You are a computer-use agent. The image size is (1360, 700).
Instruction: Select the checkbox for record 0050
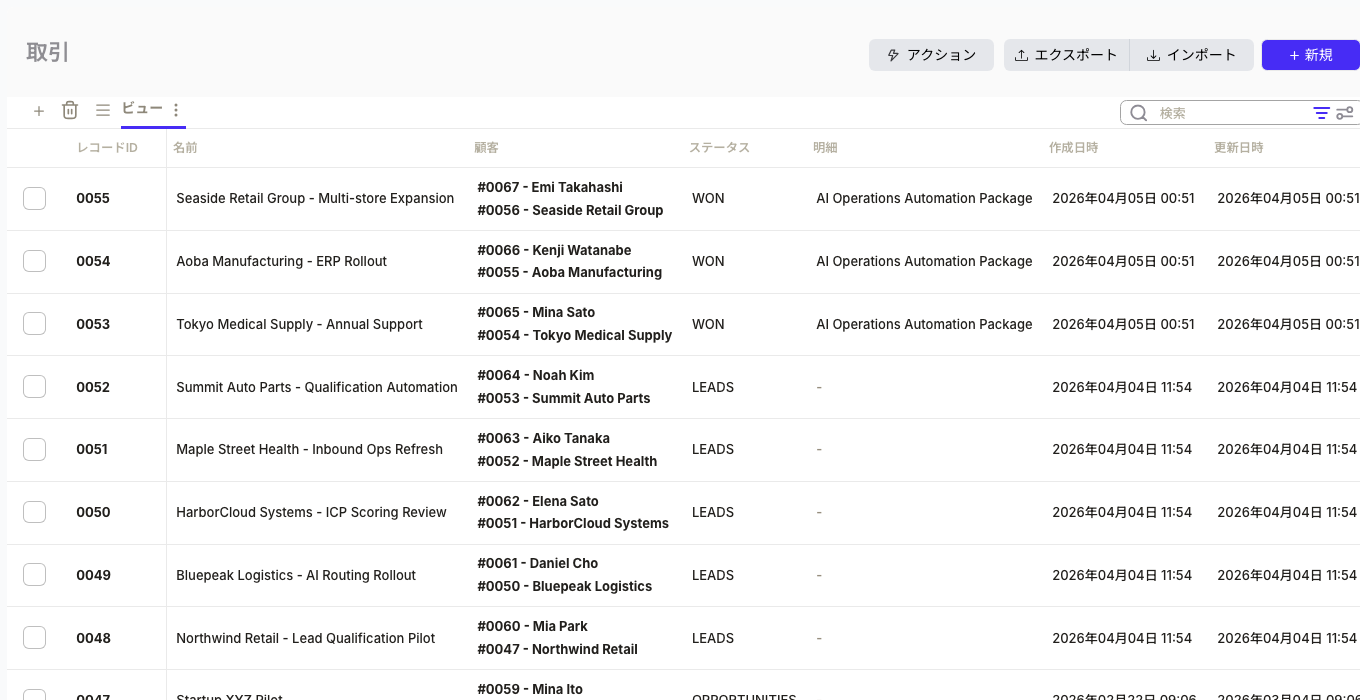click(x=35, y=512)
